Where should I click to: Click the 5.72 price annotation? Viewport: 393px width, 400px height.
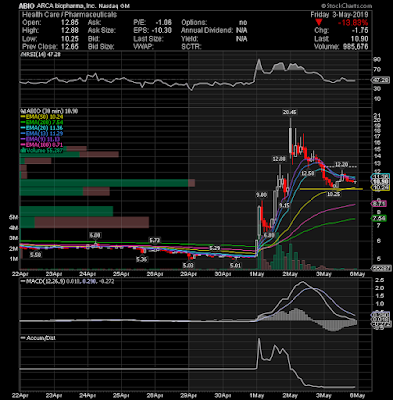[155, 240]
